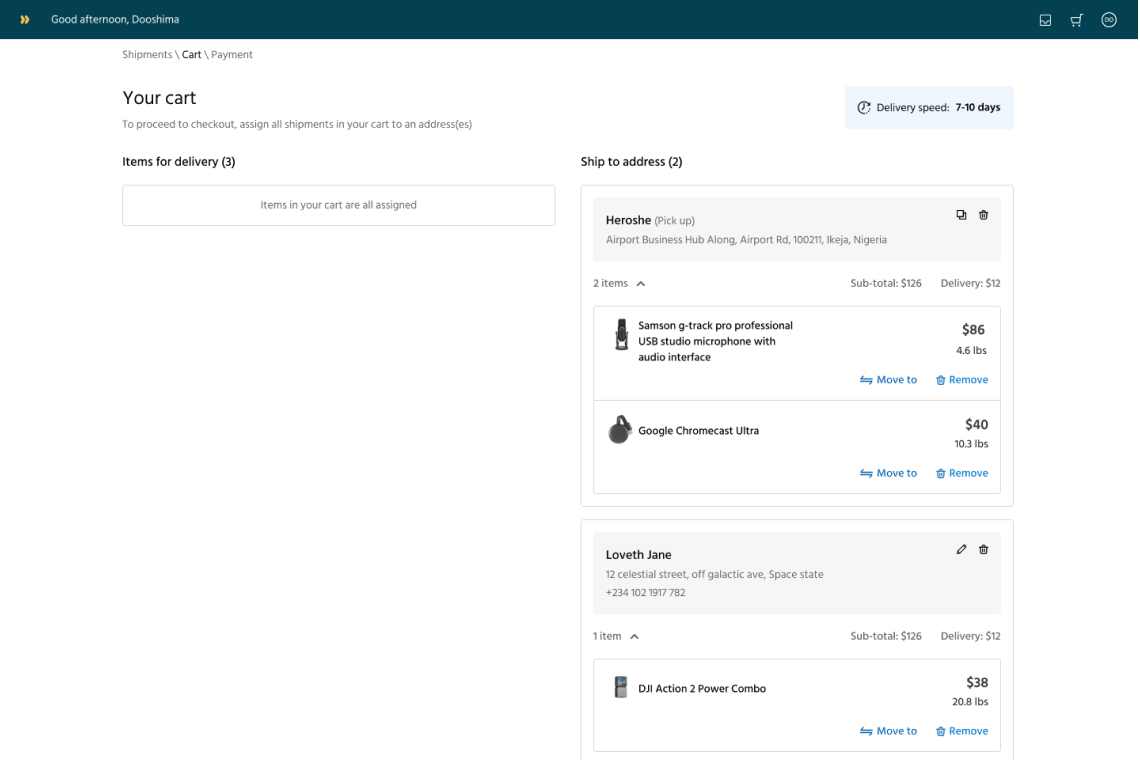1140x760 pixels.
Task: Click the Airport Business Hub address text
Action: point(746,240)
